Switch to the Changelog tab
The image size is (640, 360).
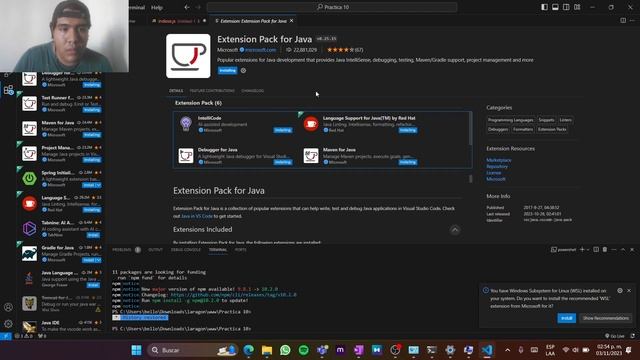pyautogui.click(x=253, y=91)
